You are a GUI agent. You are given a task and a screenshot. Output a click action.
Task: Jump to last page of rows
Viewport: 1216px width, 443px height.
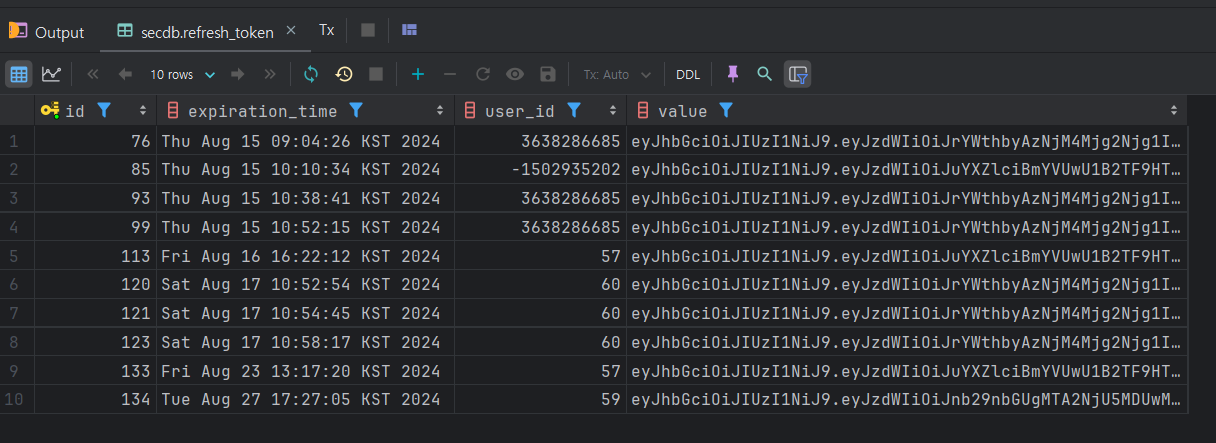(270, 74)
